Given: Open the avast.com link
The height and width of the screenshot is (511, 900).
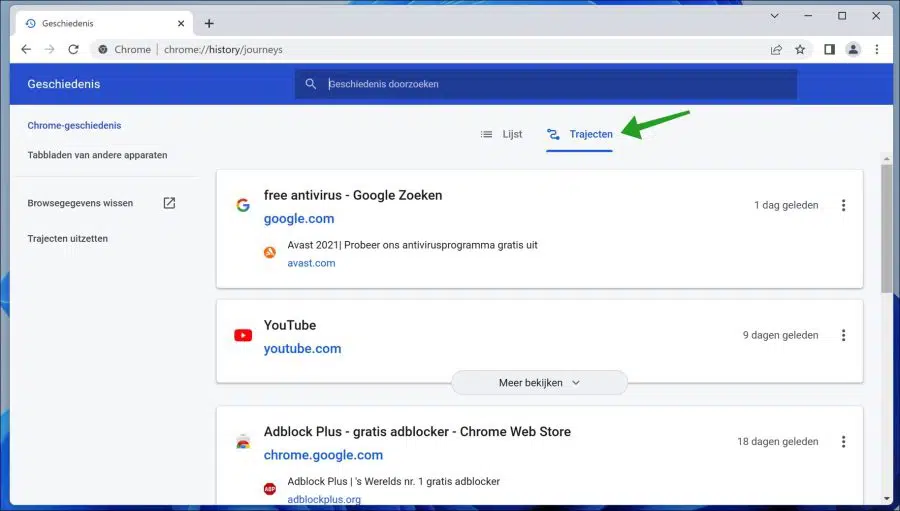Looking at the screenshot, I should pos(312,263).
